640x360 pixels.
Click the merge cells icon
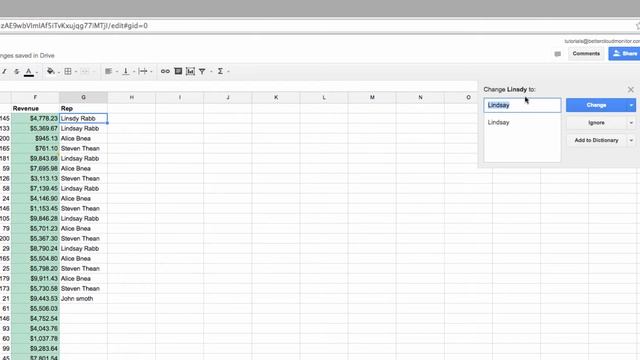[84, 71]
